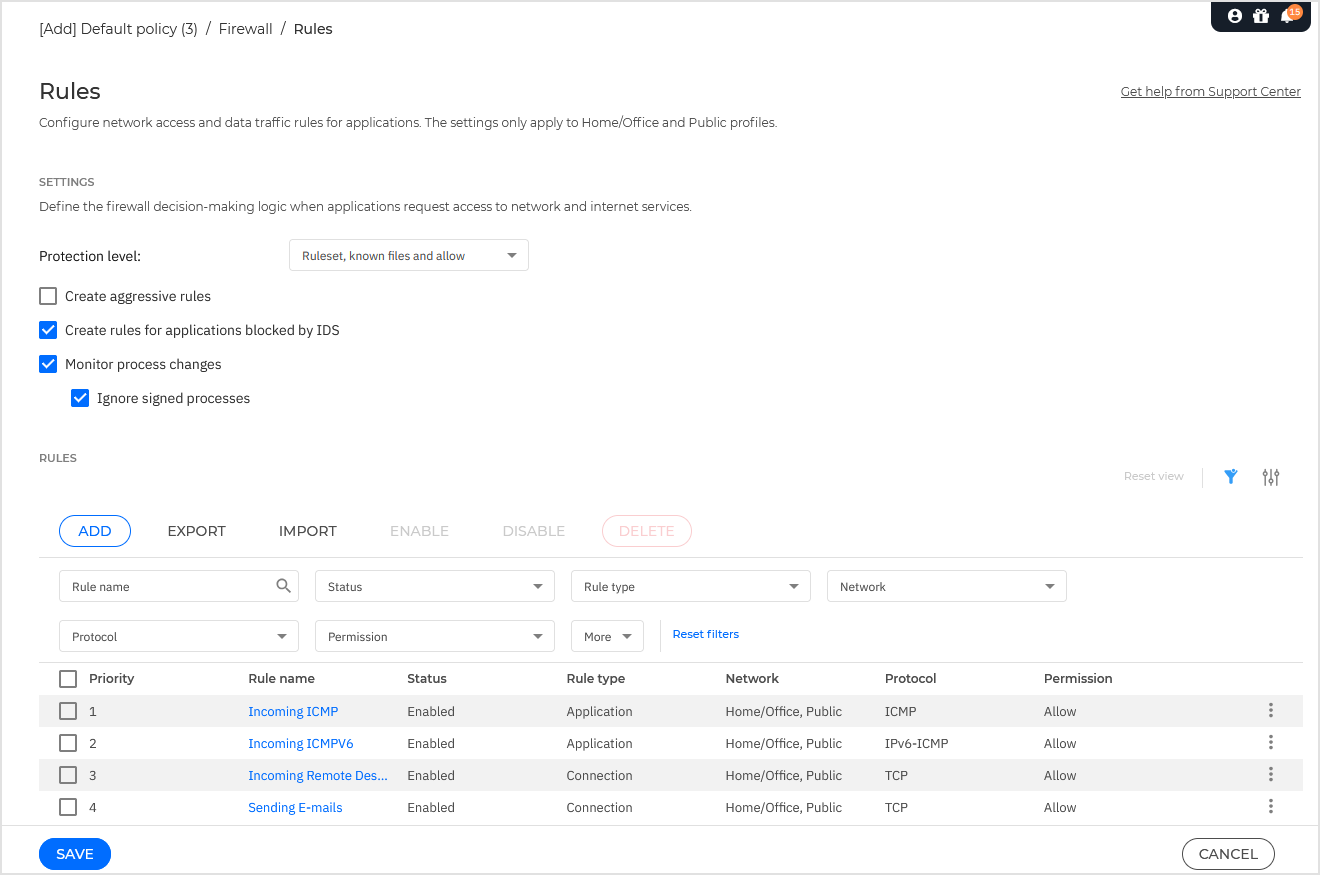
Task: Open three-dot menu for Incoming ICMP
Action: coord(1270,711)
